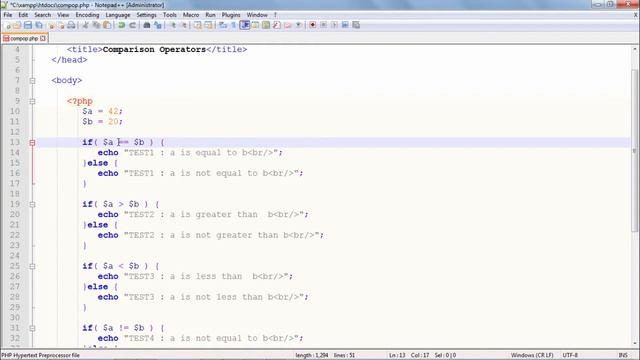
Task: Open the View menu
Action: pos(63,15)
